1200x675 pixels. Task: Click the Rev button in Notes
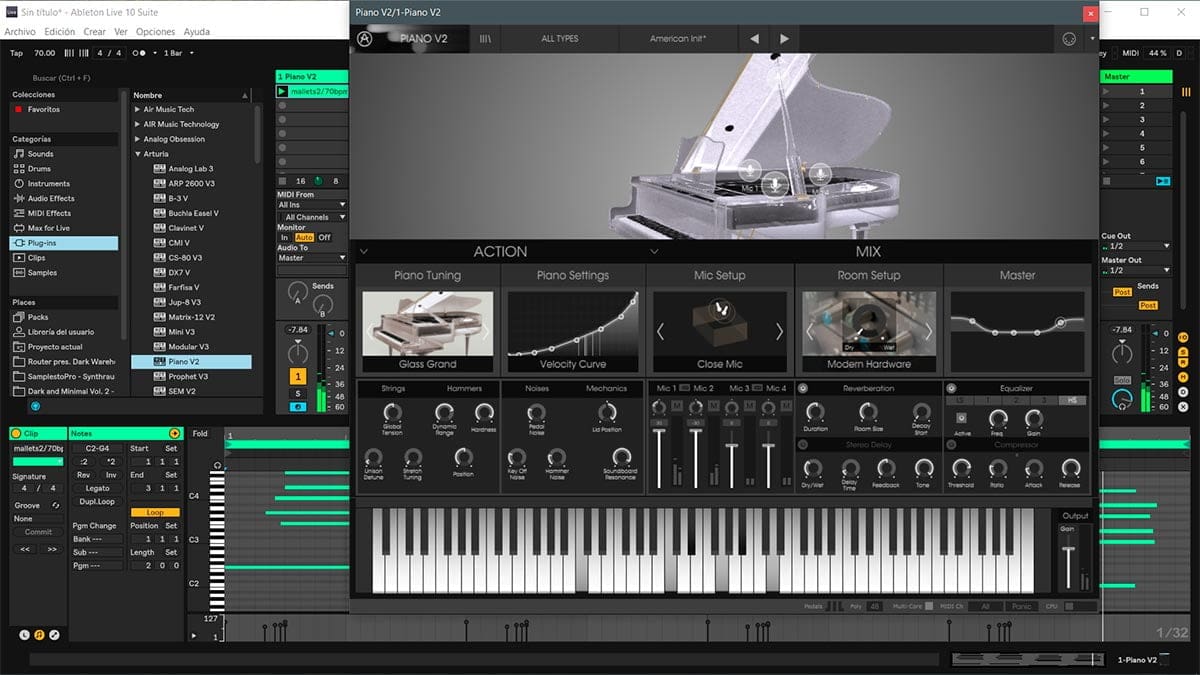pos(84,475)
